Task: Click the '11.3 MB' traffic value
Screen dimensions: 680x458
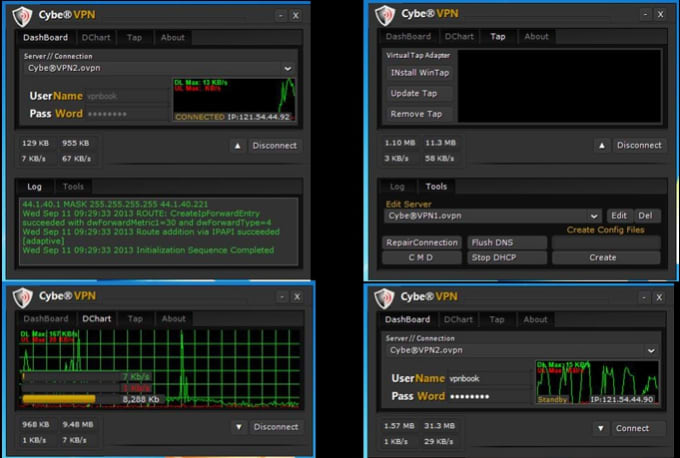Action: tap(440, 143)
